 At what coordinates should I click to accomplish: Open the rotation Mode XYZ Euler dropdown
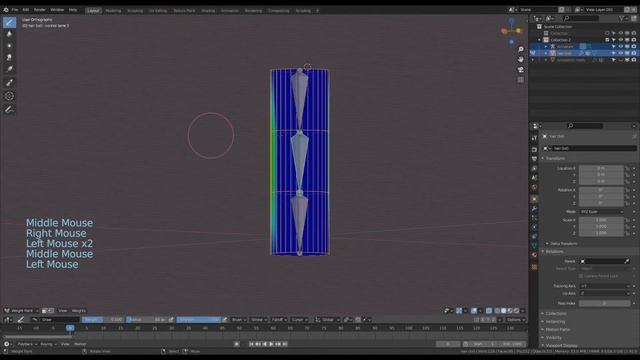602,212
